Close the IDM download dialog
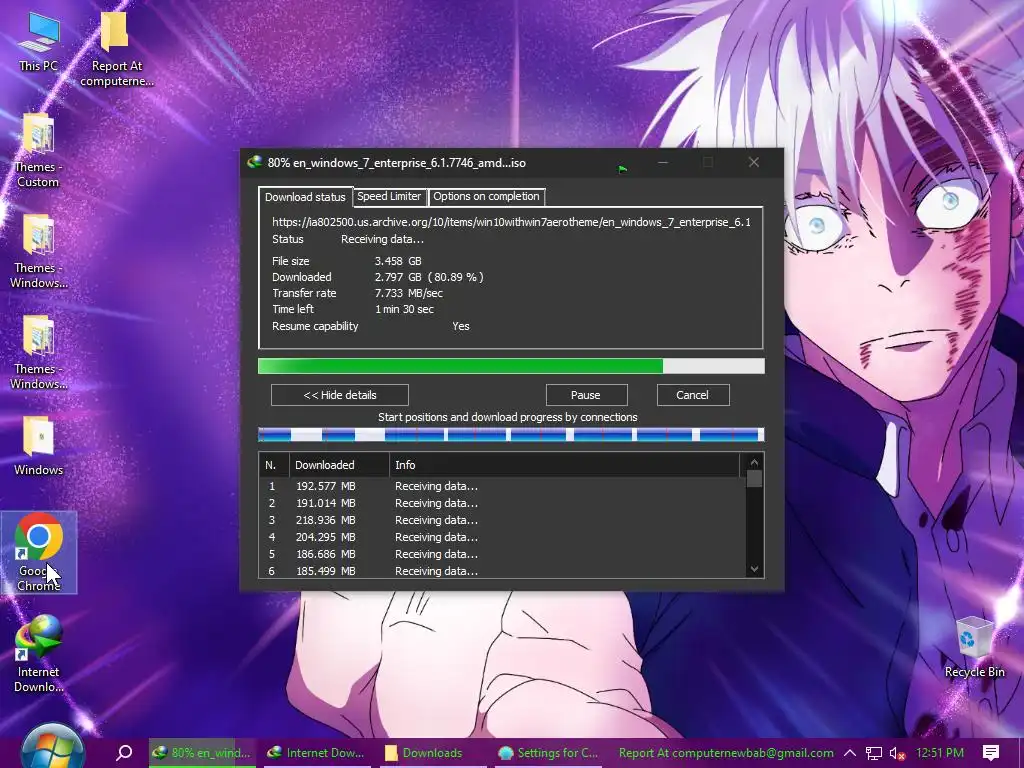 pyautogui.click(x=754, y=162)
